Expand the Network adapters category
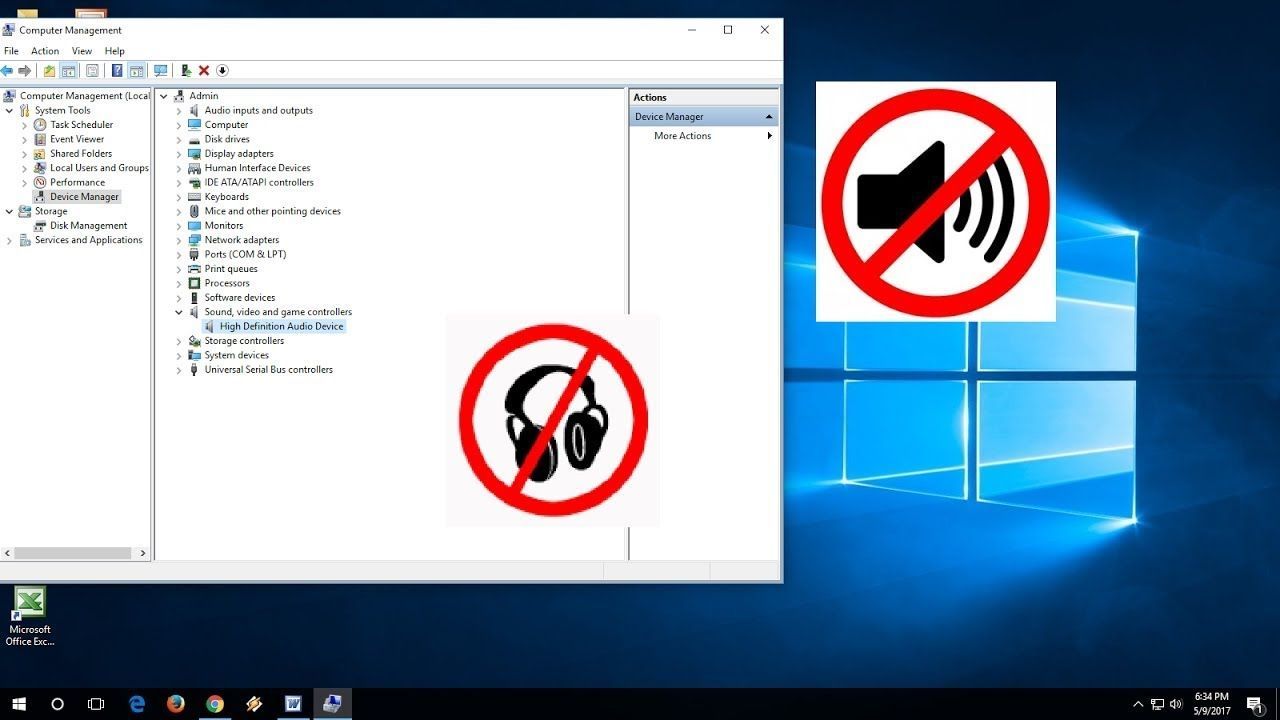Screen dimensions: 1280x720 179,240
